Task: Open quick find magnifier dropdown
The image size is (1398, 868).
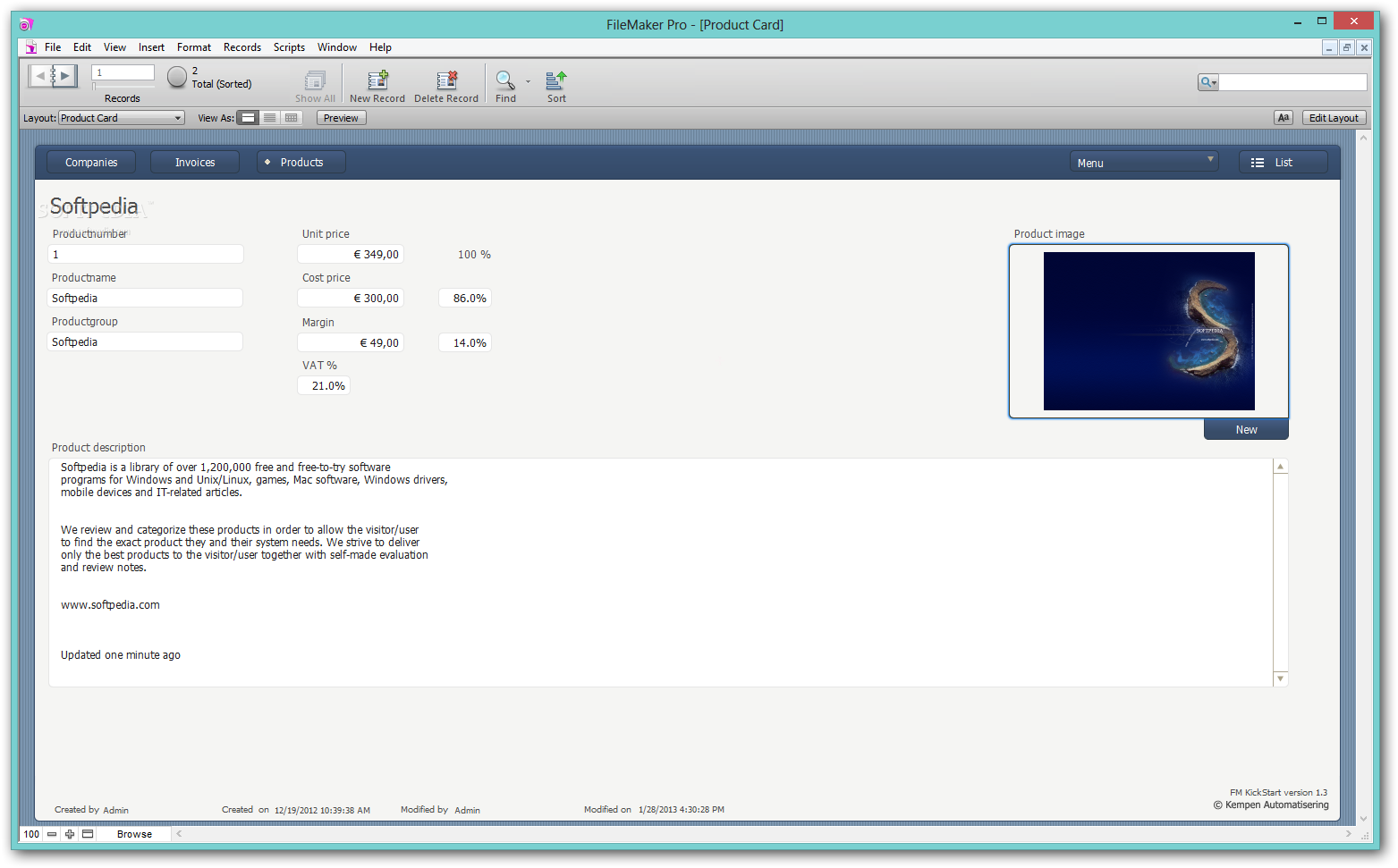Action: click(x=1208, y=82)
